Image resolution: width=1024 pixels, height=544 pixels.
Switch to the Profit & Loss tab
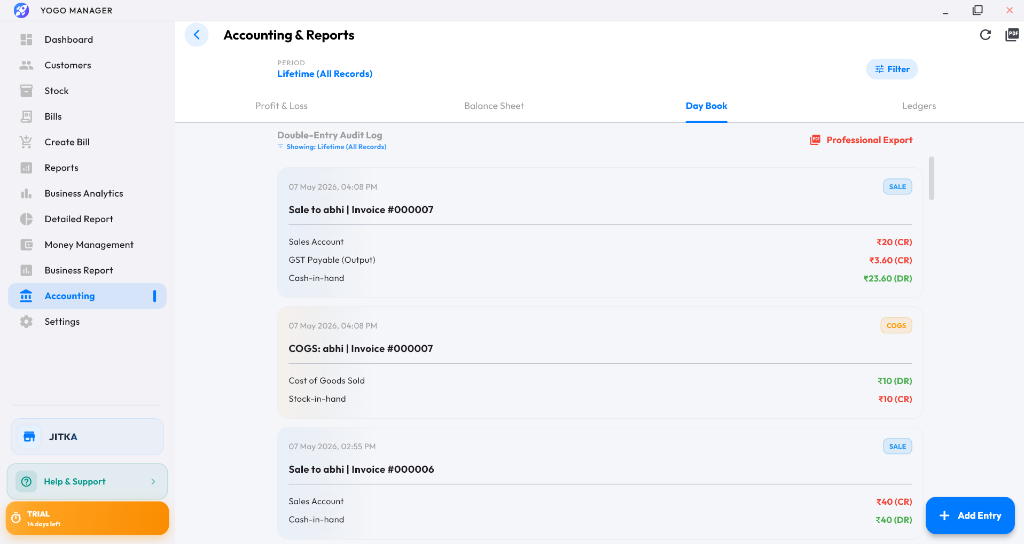(281, 106)
